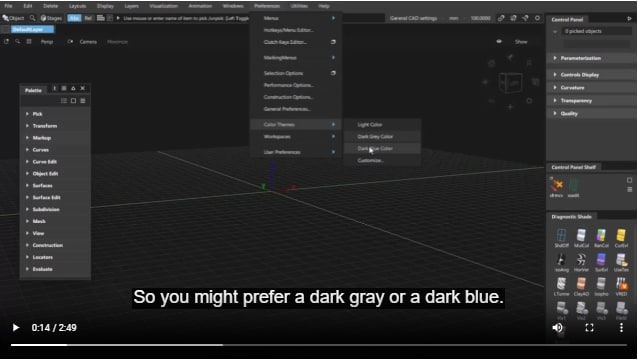638x360 pixels.
Task: Select the IsoAng diagnostic shade icon
Action: 561,259
